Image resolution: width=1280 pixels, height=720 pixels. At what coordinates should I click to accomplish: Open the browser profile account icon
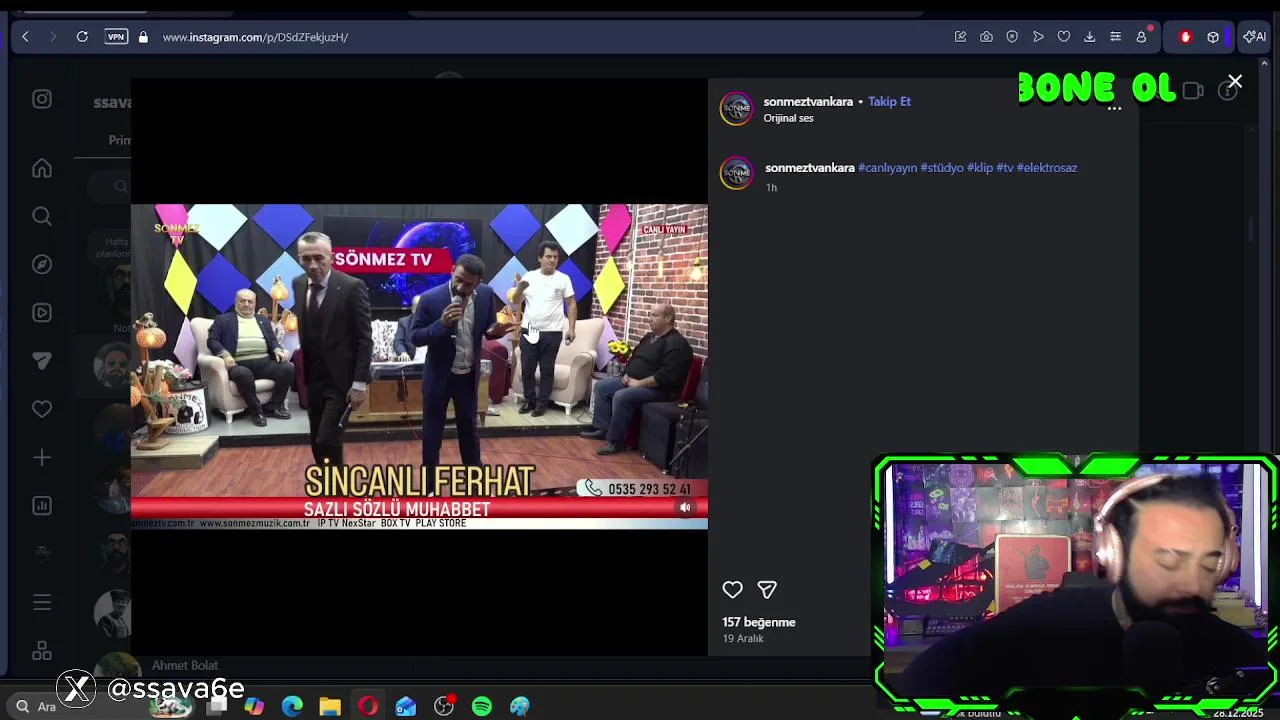click(1141, 37)
